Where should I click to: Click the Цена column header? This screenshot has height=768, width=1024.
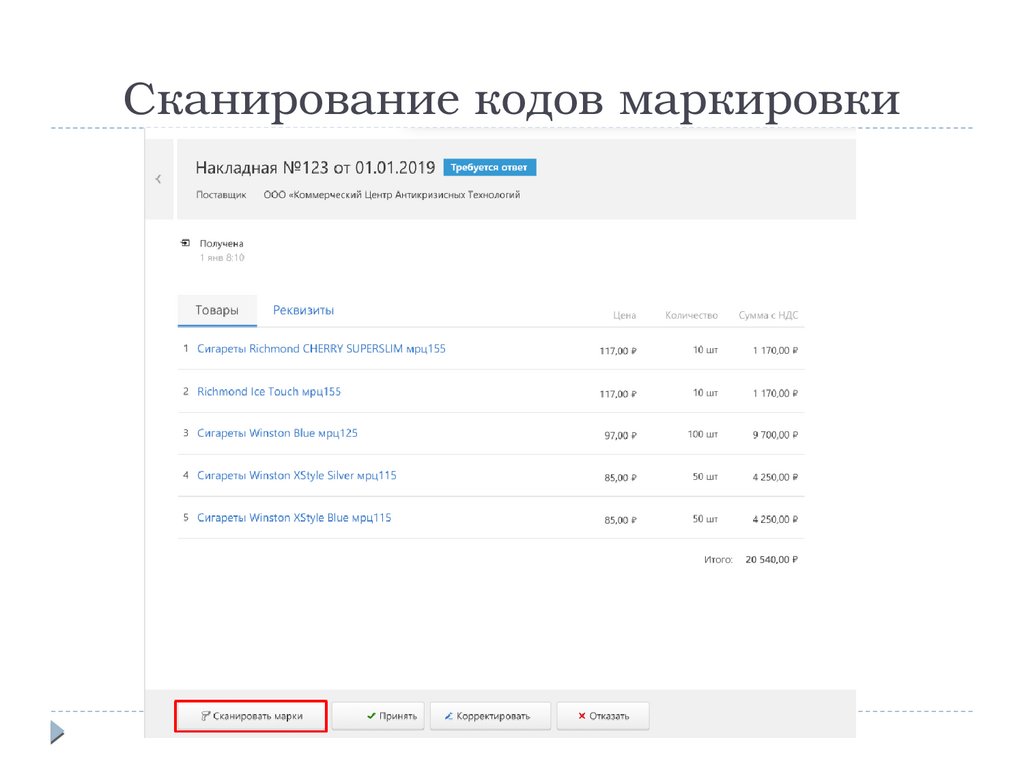pos(624,315)
